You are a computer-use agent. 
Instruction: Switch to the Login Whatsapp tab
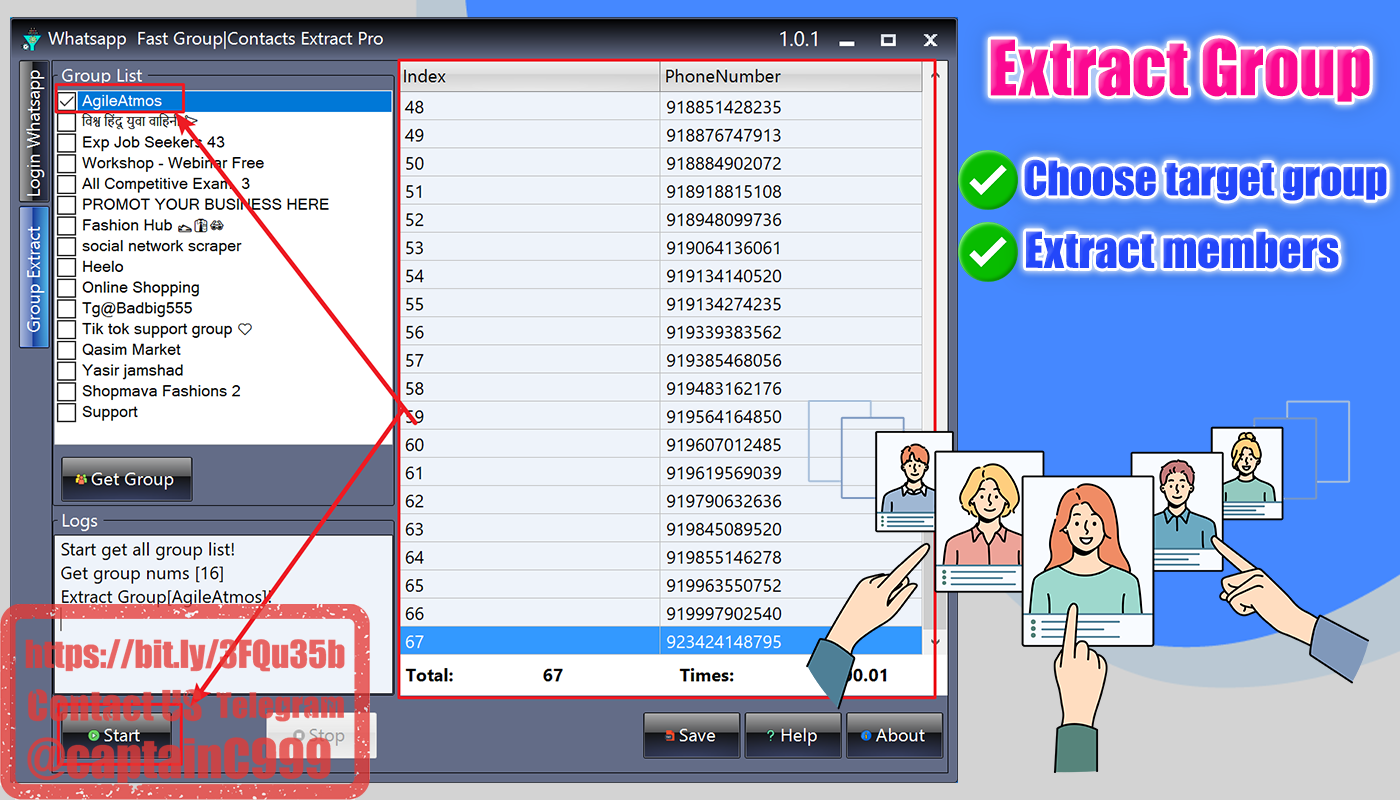pos(34,132)
